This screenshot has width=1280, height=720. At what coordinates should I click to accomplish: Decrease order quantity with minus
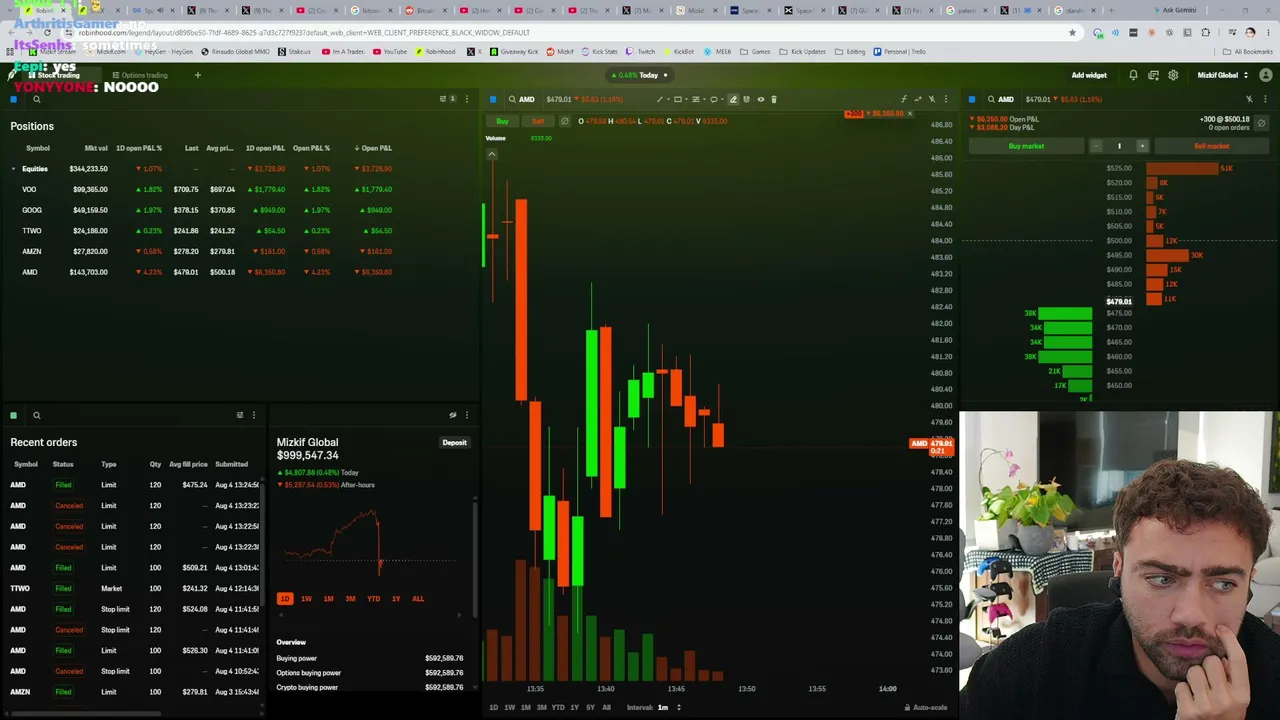pos(1096,146)
